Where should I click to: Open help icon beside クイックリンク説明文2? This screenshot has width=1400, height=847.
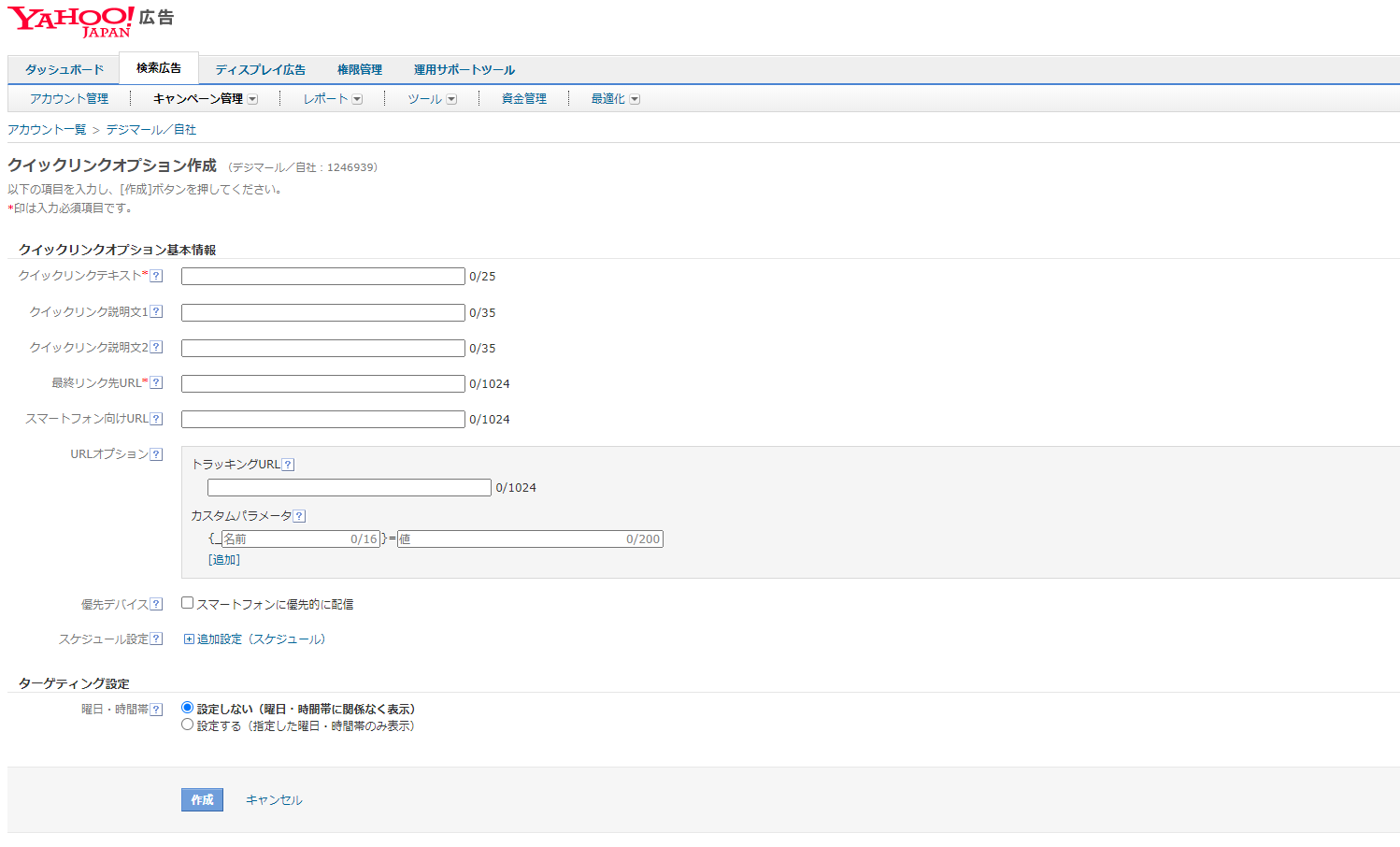point(156,347)
